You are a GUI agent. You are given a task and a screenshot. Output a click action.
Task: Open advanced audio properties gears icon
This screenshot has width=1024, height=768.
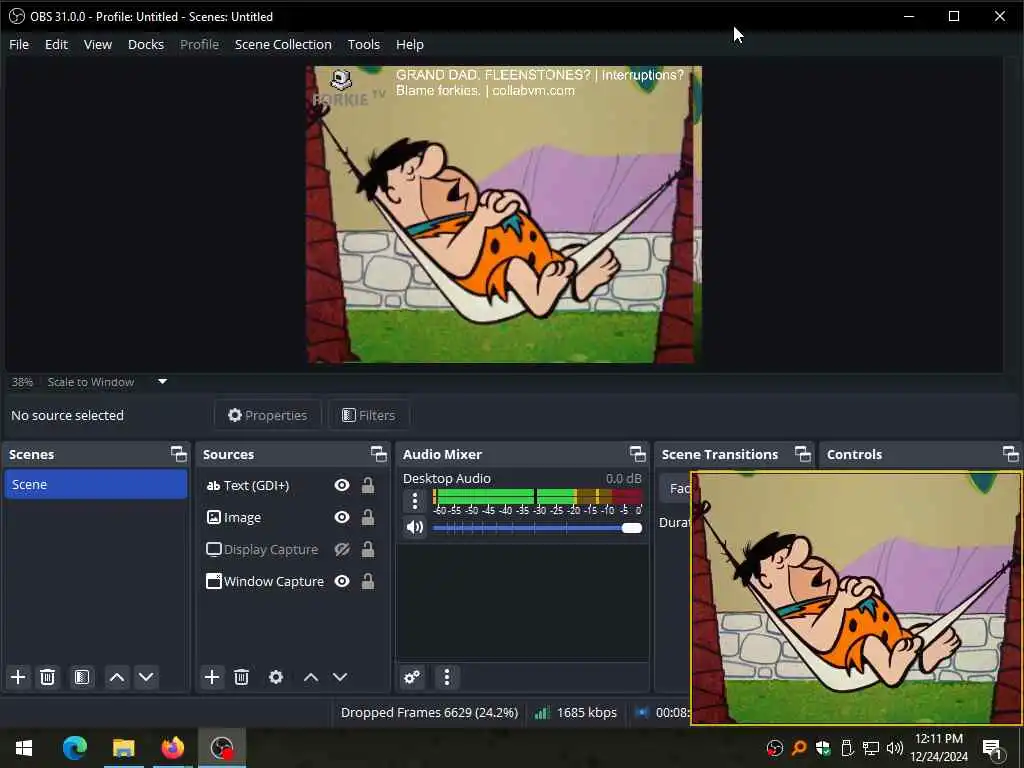click(x=412, y=677)
